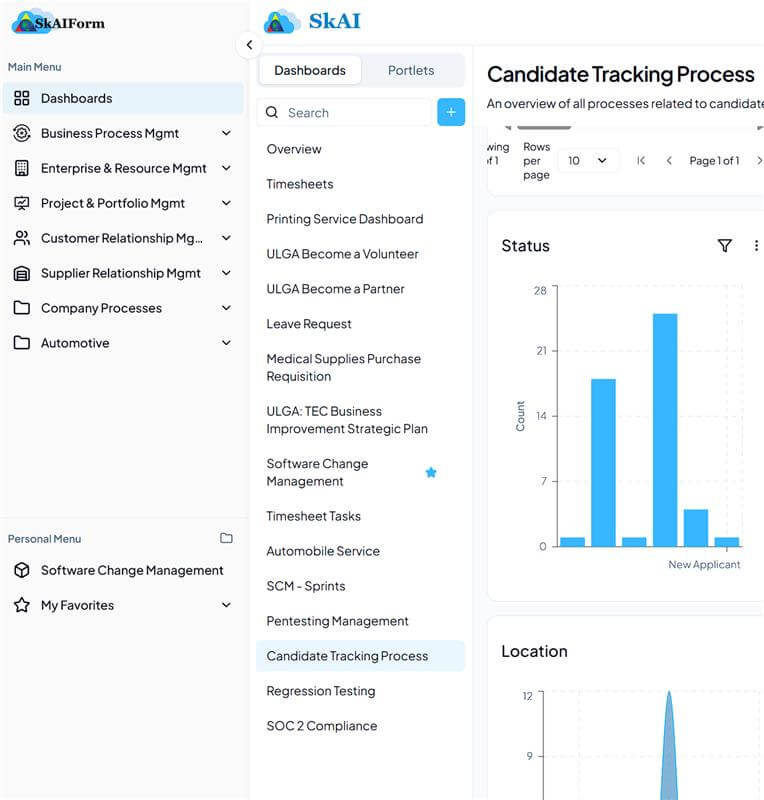The height and width of the screenshot is (800, 764).
Task: Open ULGA: TEC Business Improvement Strategic Plan
Action: (x=347, y=420)
